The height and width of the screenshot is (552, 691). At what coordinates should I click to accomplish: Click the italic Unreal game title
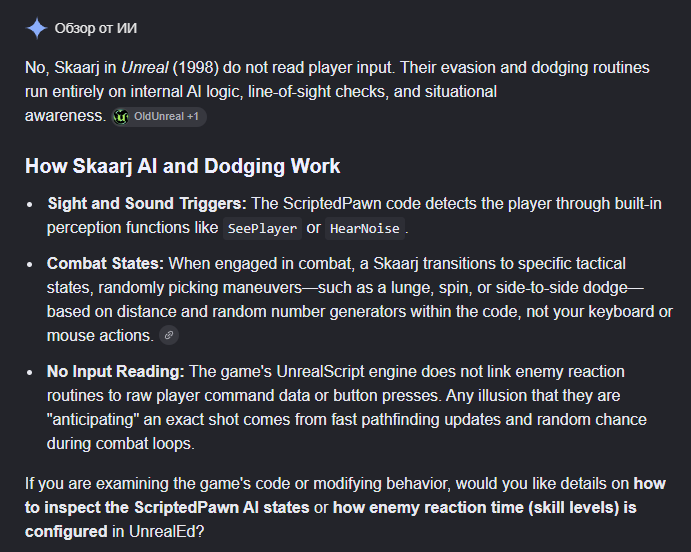[145, 68]
